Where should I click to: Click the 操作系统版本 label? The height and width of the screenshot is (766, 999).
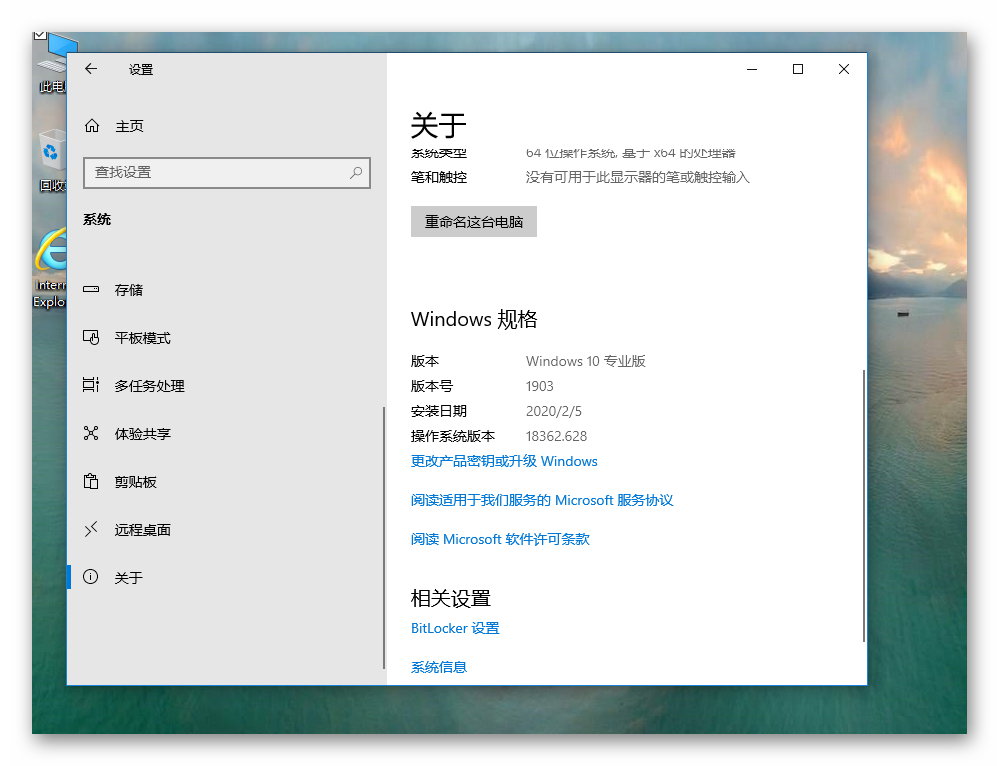click(x=453, y=437)
